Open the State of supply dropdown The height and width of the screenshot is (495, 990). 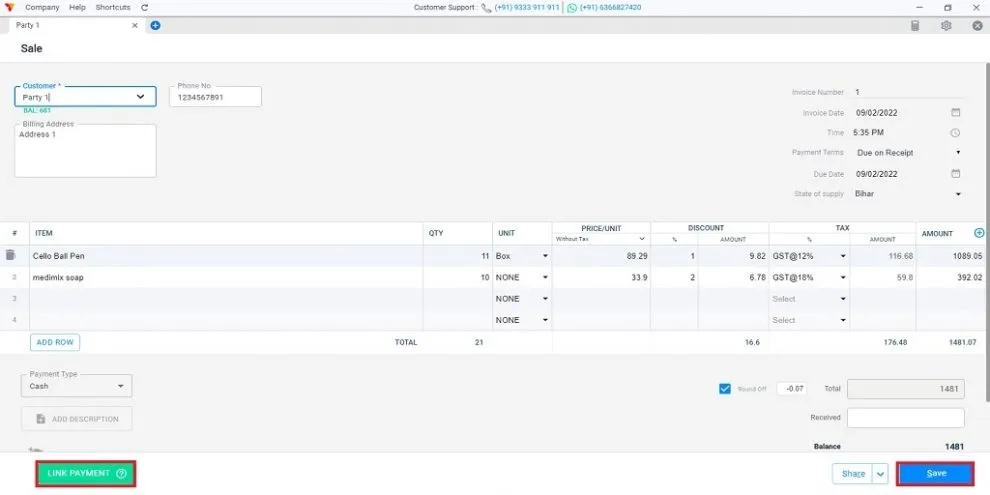(958, 194)
